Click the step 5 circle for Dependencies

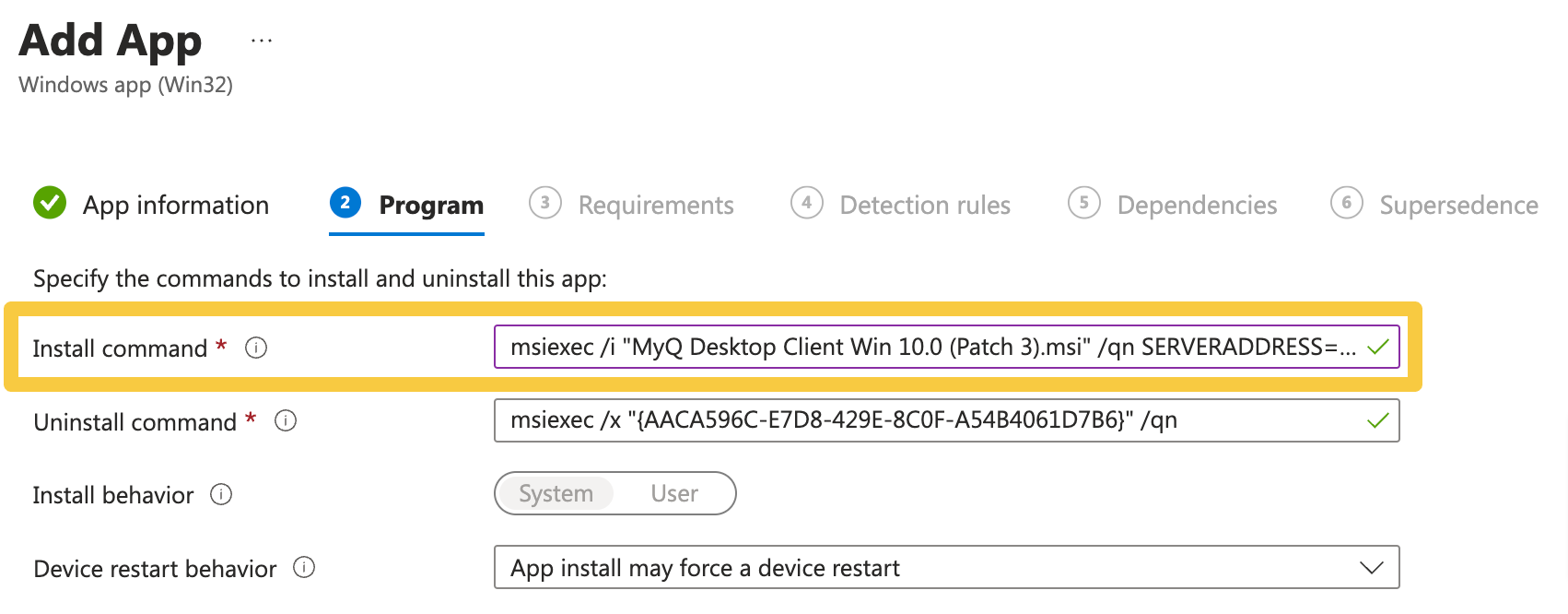click(x=1083, y=203)
